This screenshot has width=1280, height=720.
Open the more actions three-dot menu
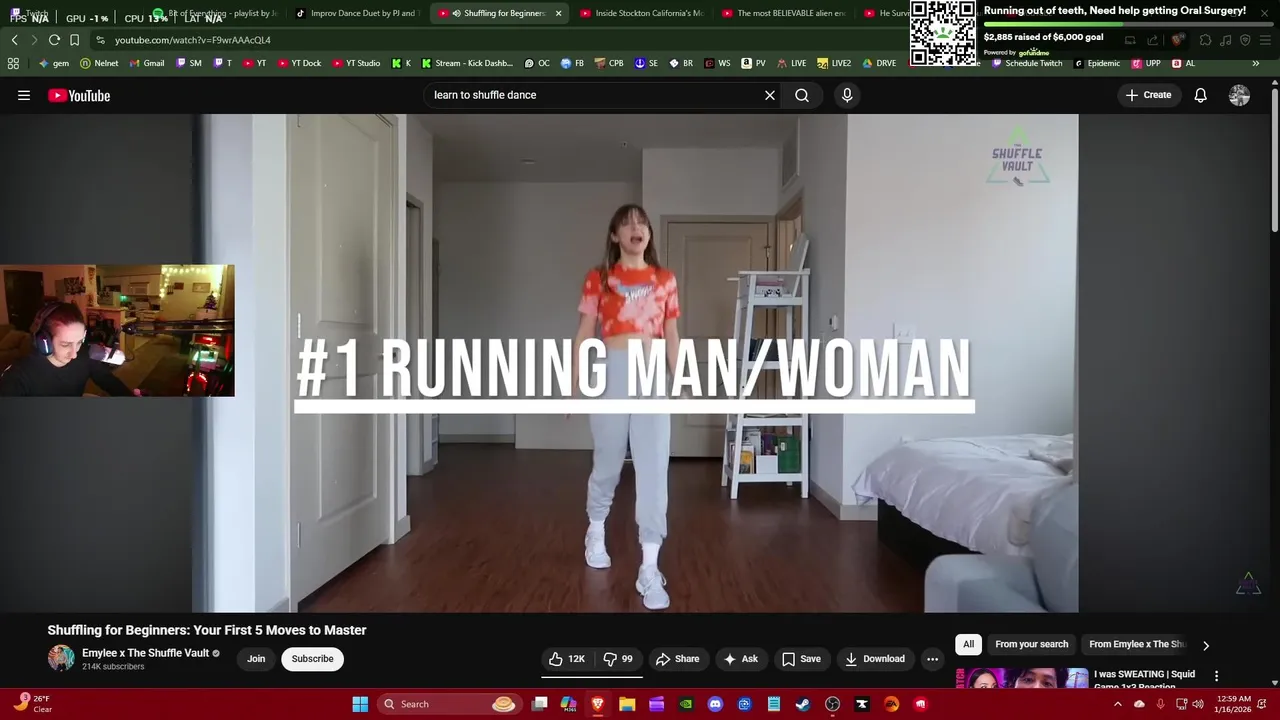coord(932,659)
